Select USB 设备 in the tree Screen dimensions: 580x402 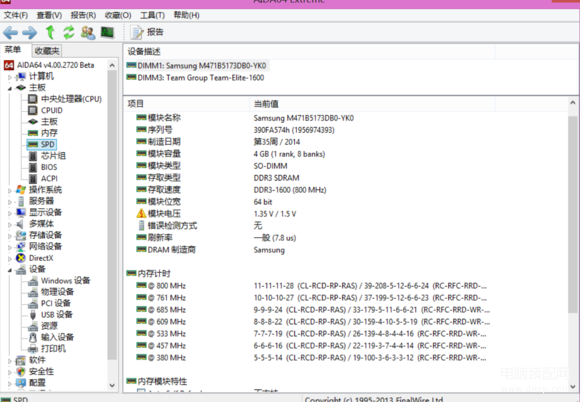click(x=57, y=315)
